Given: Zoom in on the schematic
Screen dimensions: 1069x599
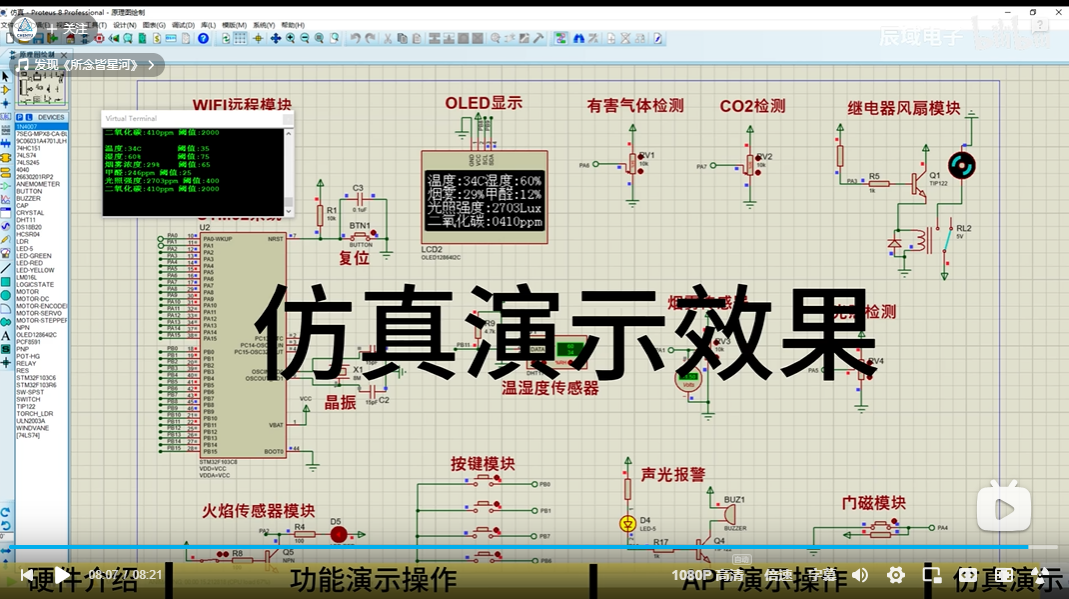Looking at the screenshot, I should click(x=290, y=39).
